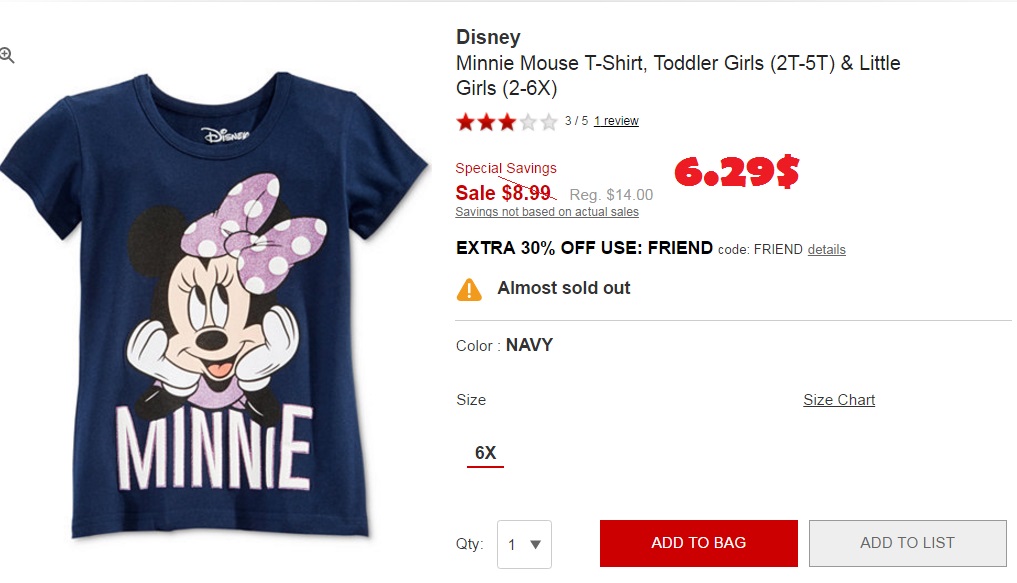
Task: Click the 'Almost sold out' notice text
Action: coord(564,288)
